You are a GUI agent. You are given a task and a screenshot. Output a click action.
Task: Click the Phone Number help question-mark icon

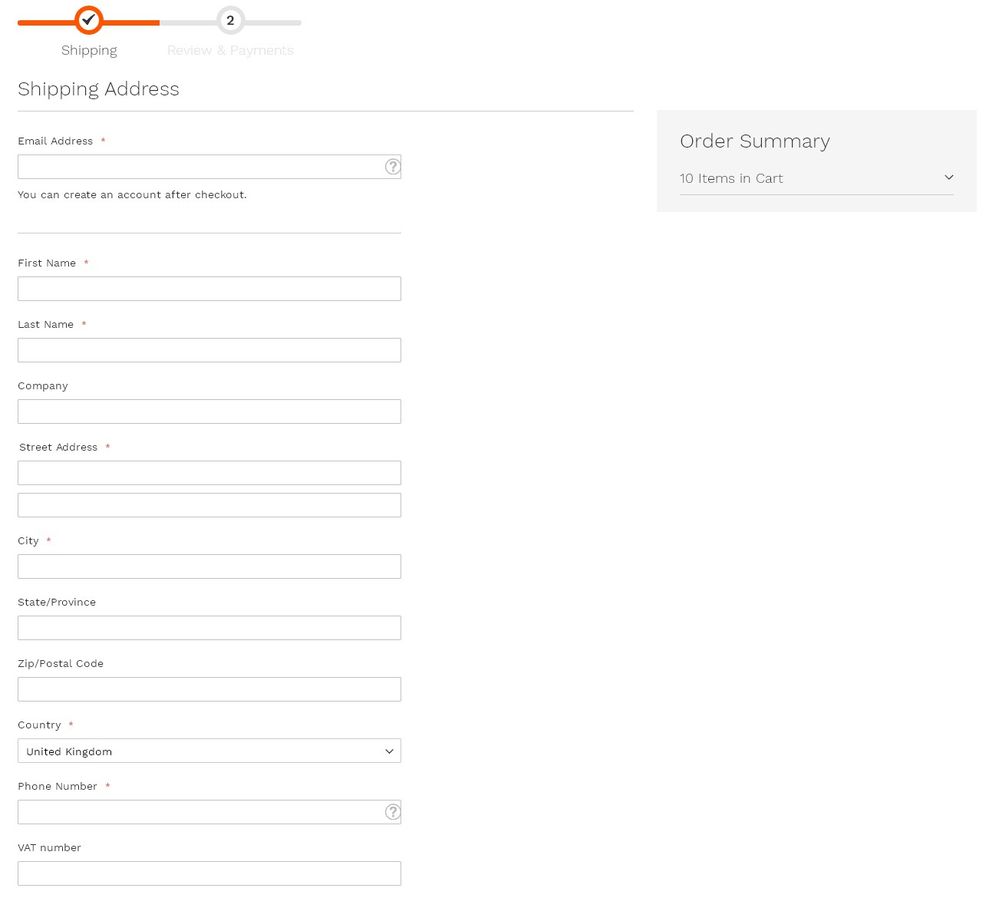click(393, 812)
